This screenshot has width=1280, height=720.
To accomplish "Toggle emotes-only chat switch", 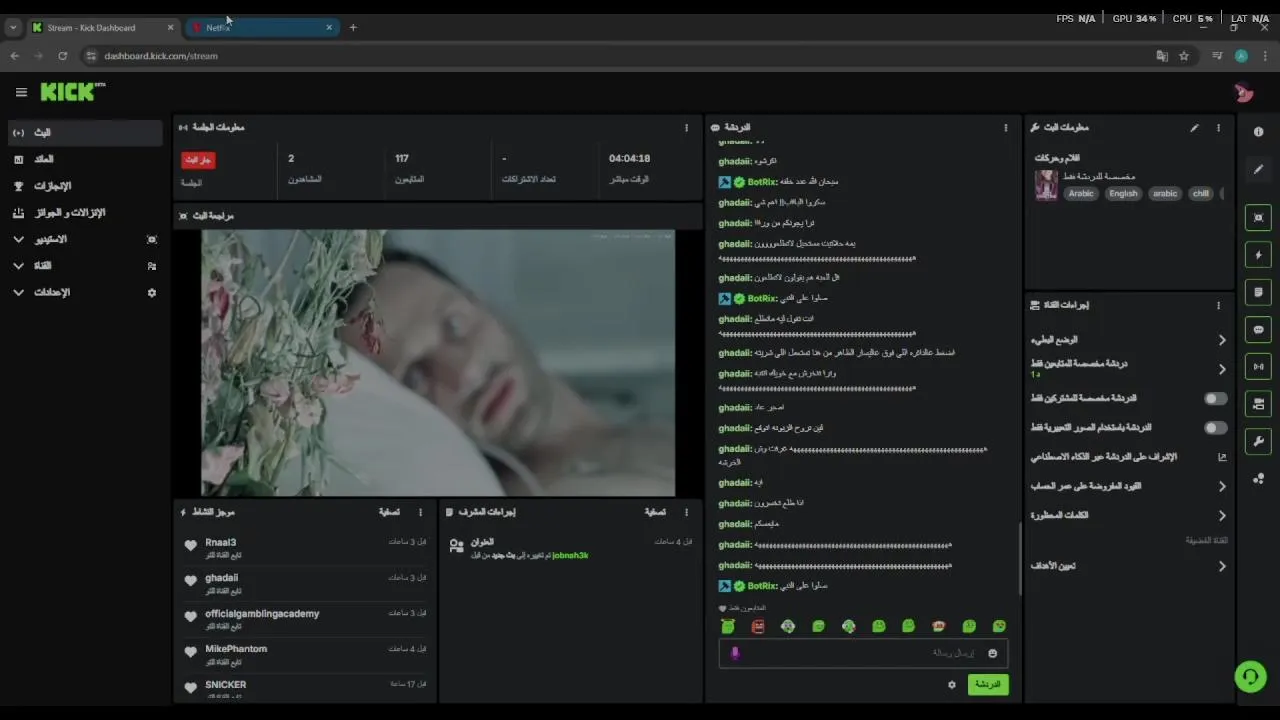I will [x=1215, y=428].
